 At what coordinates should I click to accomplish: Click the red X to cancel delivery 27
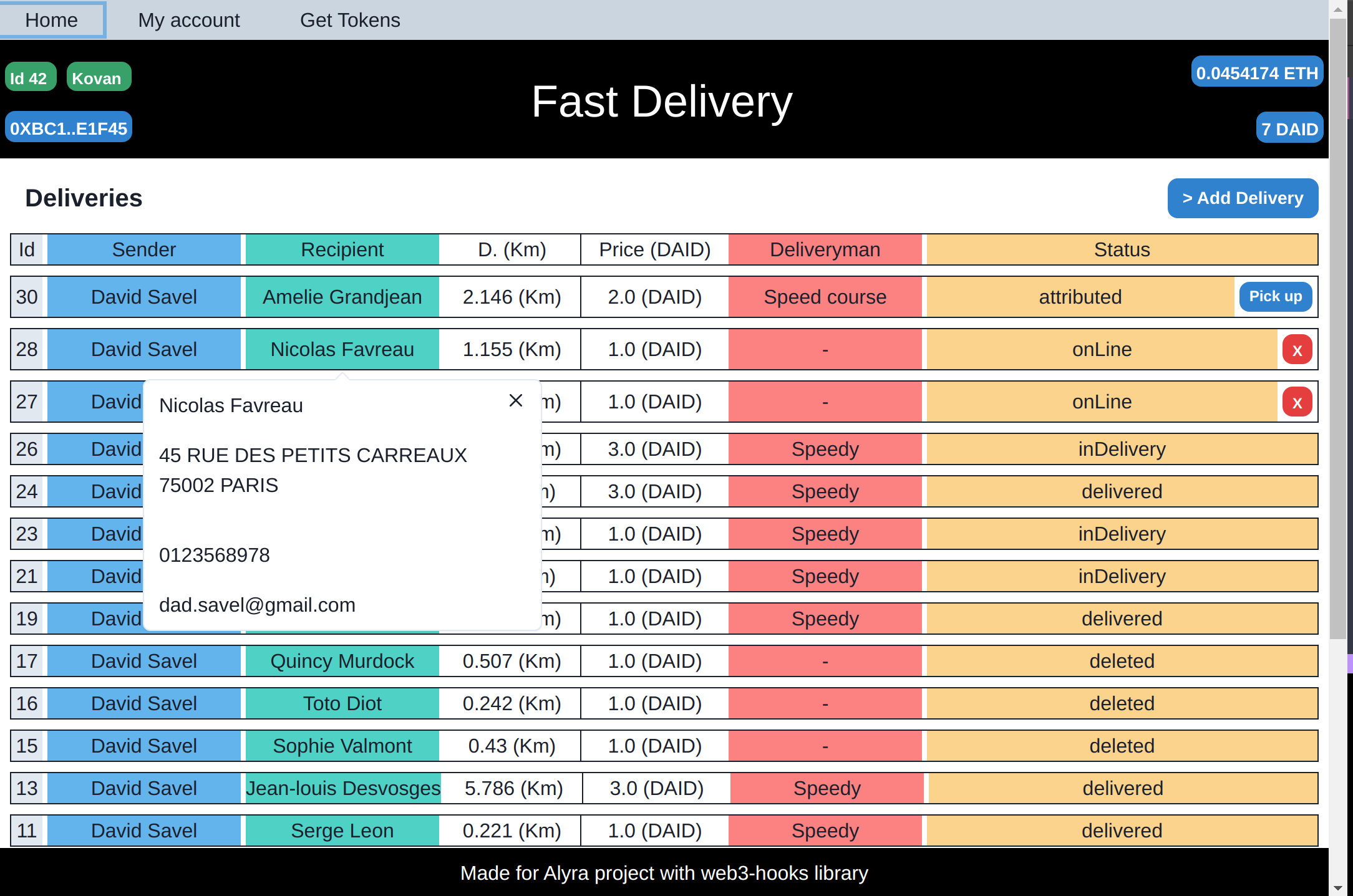1297,402
